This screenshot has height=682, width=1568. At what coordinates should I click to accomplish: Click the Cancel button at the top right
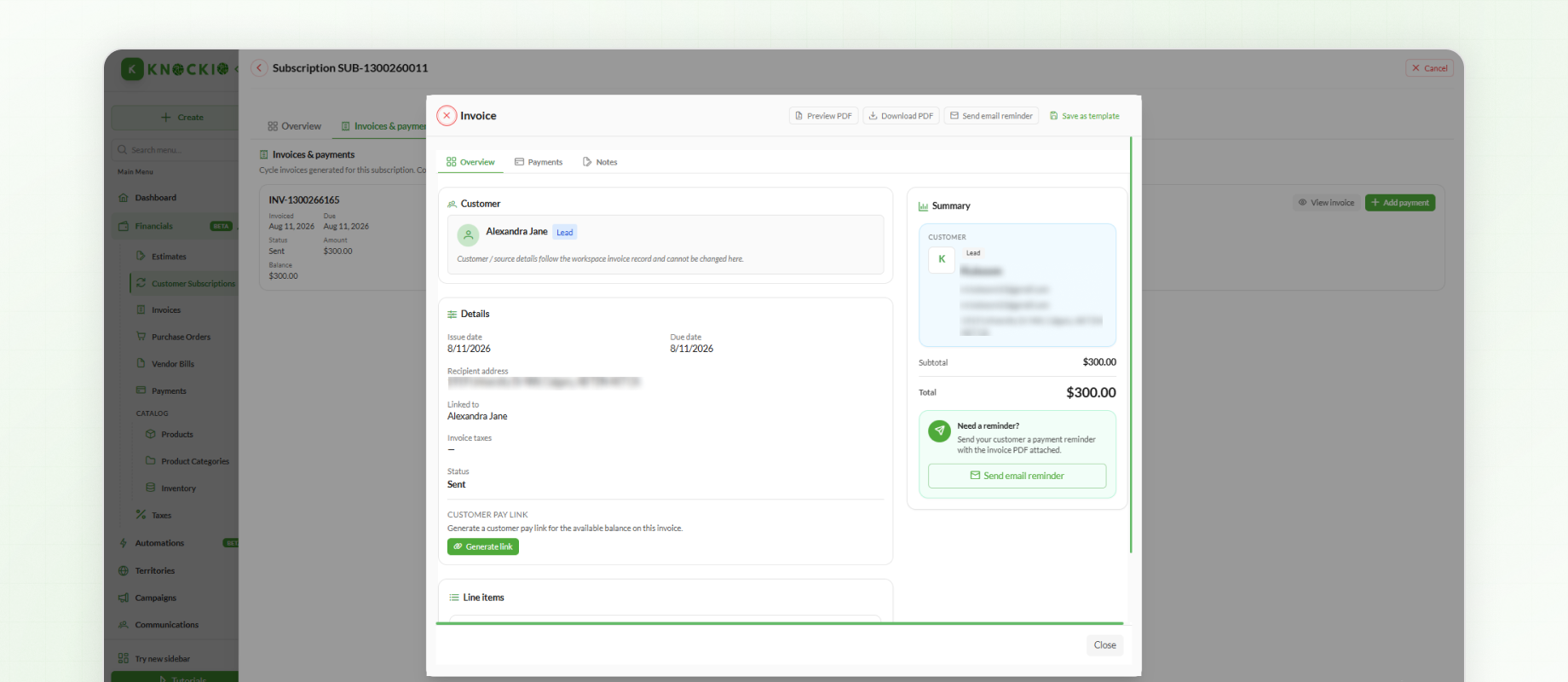pos(1429,68)
